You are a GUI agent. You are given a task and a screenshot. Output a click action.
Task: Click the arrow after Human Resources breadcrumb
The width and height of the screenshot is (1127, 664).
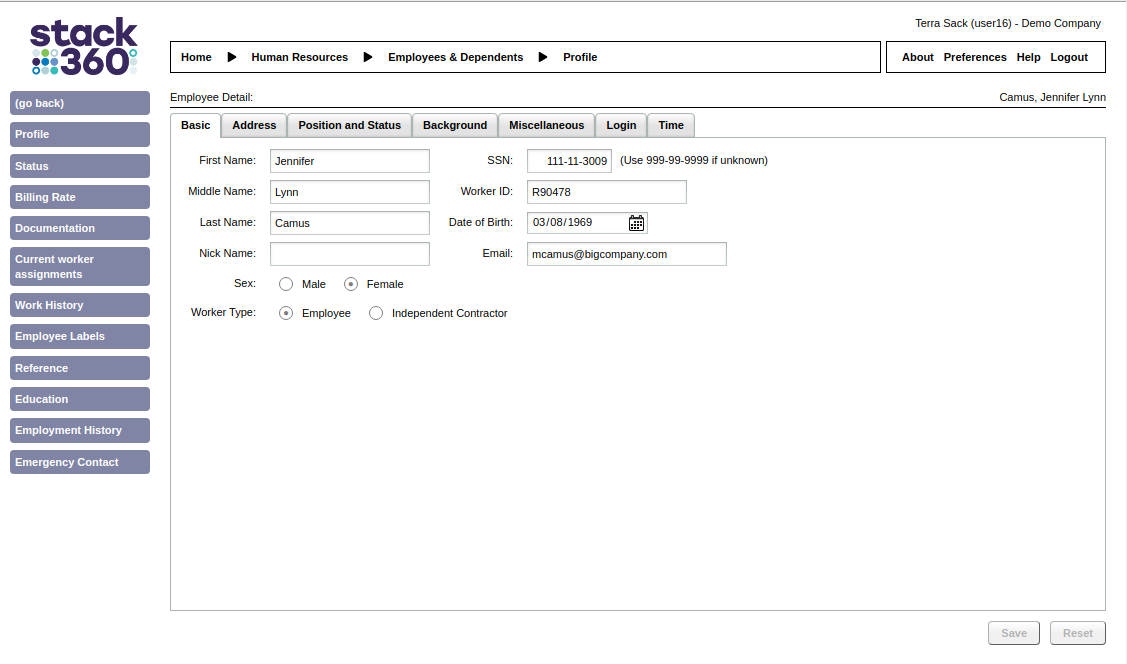[x=368, y=57]
